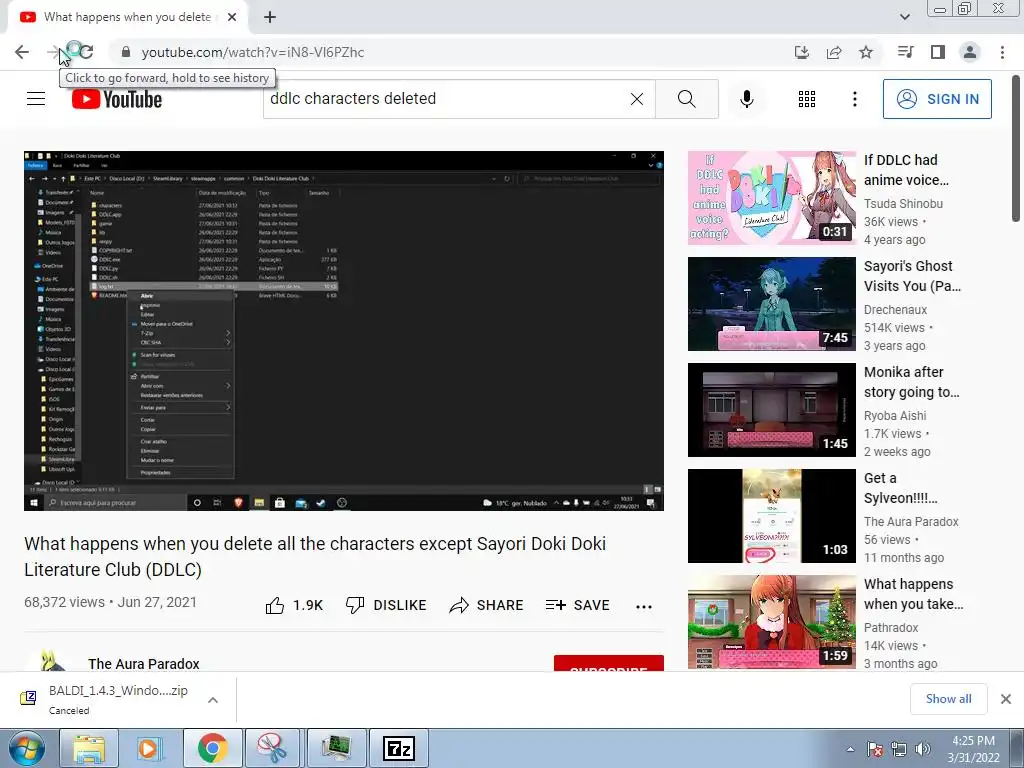
Task: Go back to the previous page
Action: [x=22, y=52]
